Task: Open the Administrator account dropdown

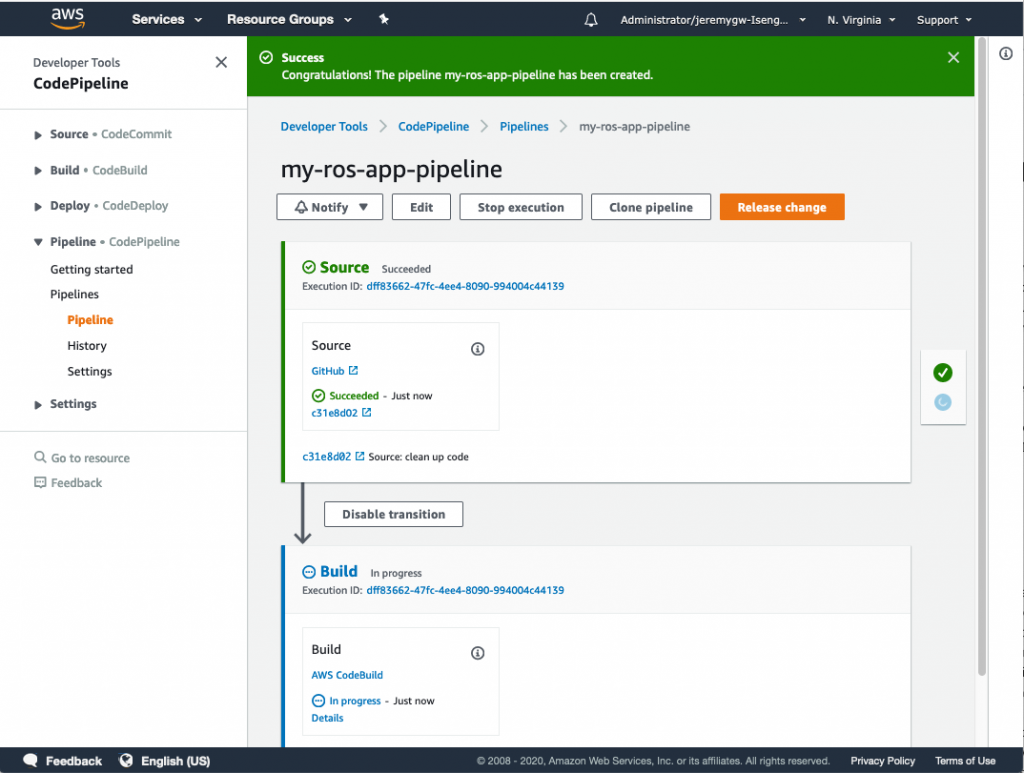Action: point(712,20)
